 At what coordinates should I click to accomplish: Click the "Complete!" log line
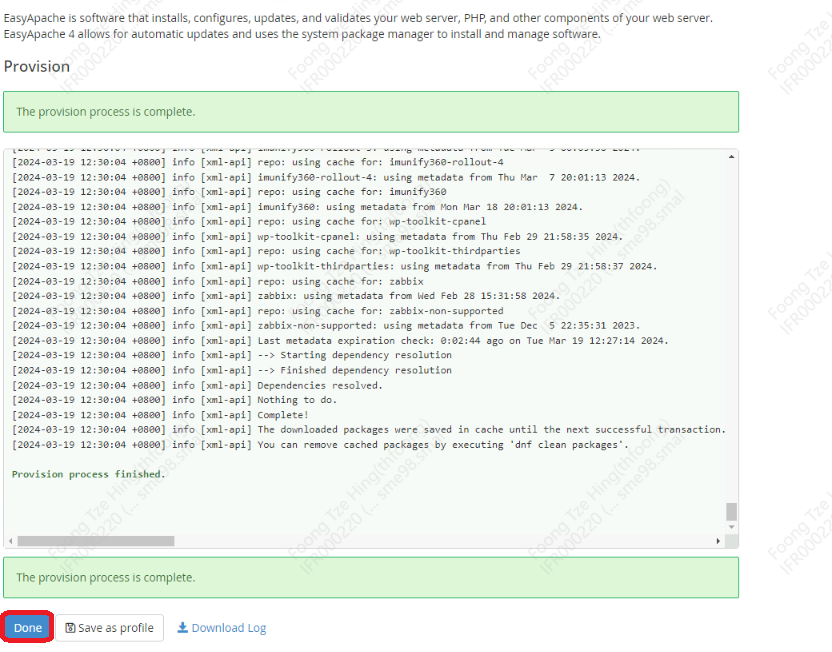(160, 415)
